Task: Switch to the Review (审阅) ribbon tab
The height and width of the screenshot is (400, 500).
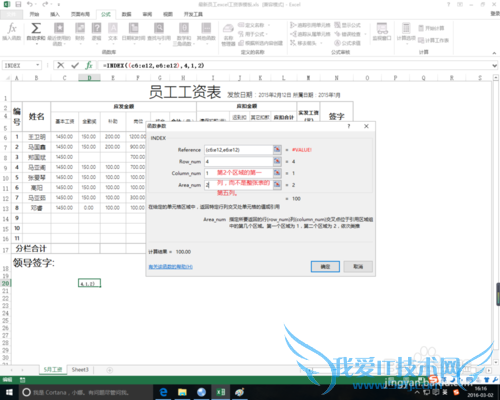Action: [147, 14]
